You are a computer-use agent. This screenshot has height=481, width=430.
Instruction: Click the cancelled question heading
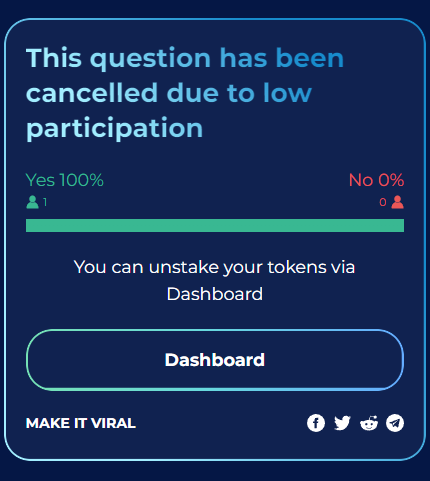185,93
